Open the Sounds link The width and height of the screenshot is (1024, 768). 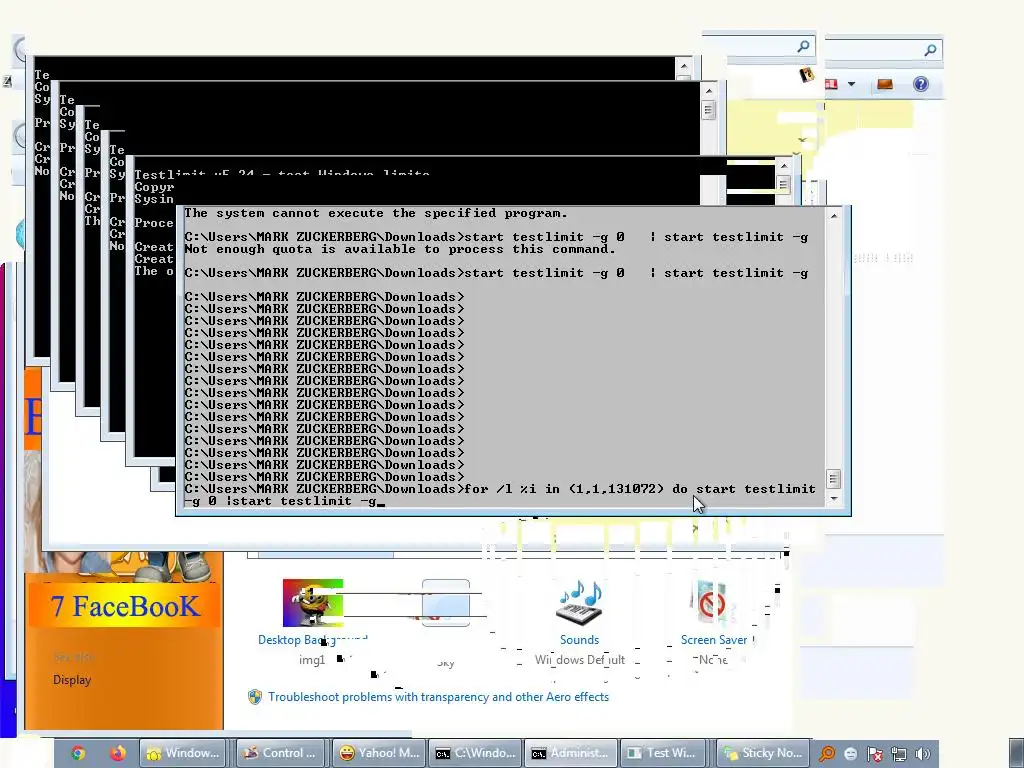[x=579, y=640]
